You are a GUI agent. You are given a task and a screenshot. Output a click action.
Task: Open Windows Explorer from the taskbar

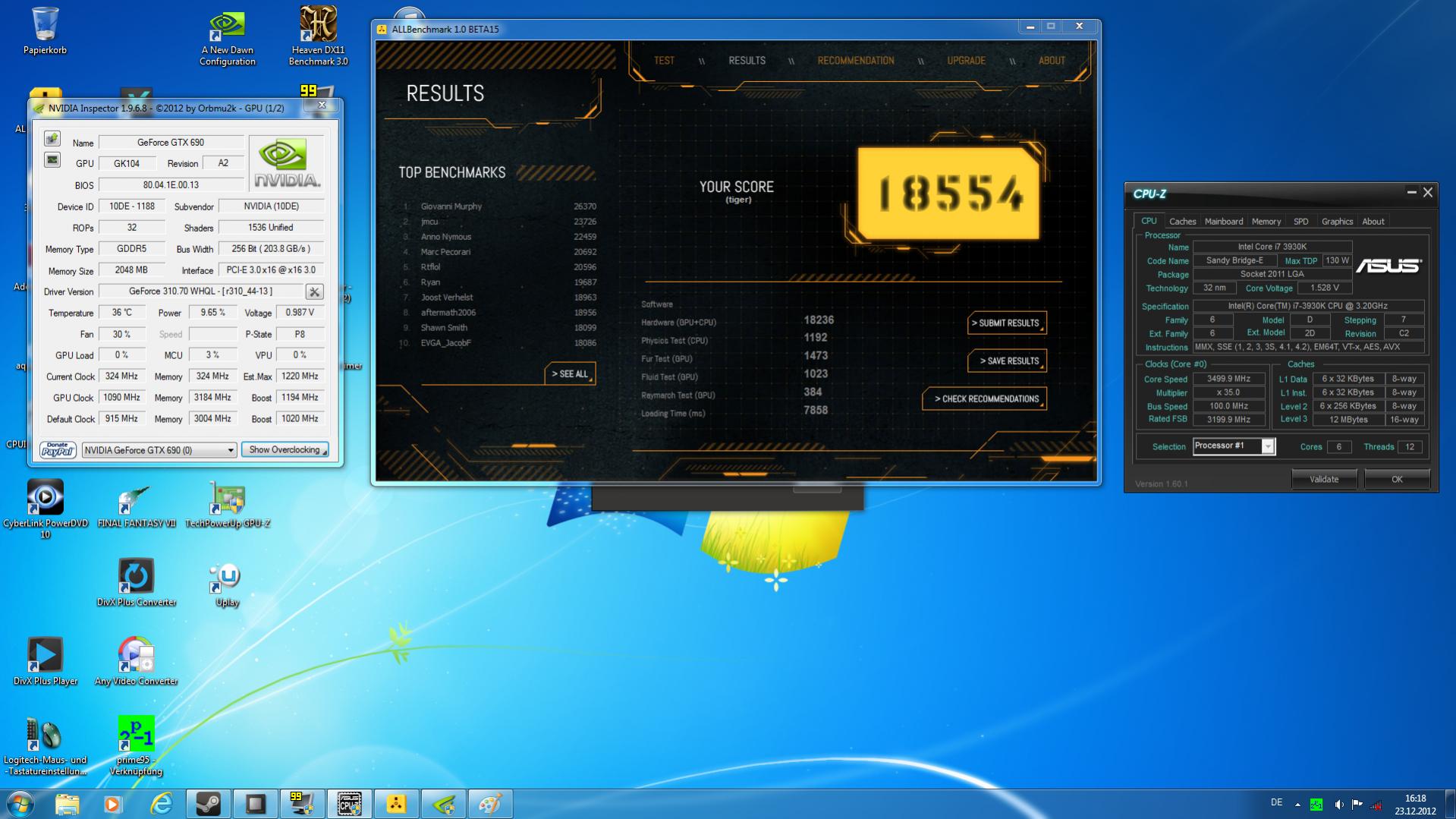67,804
